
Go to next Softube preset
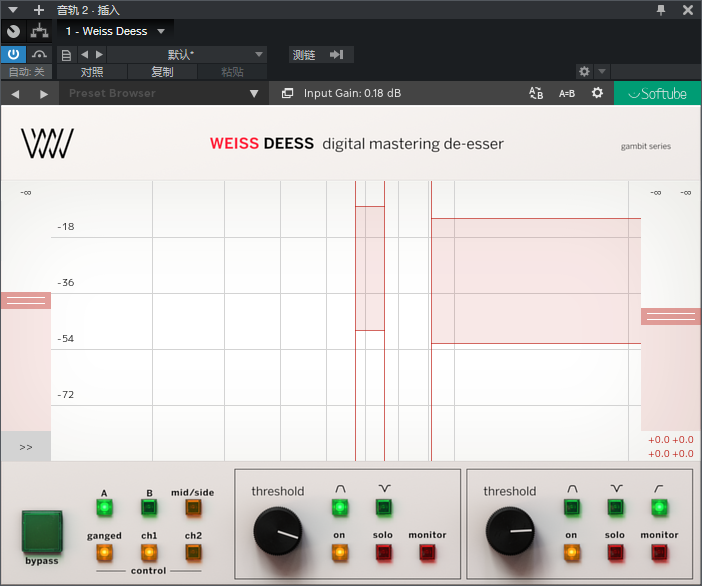pos(43,94)
